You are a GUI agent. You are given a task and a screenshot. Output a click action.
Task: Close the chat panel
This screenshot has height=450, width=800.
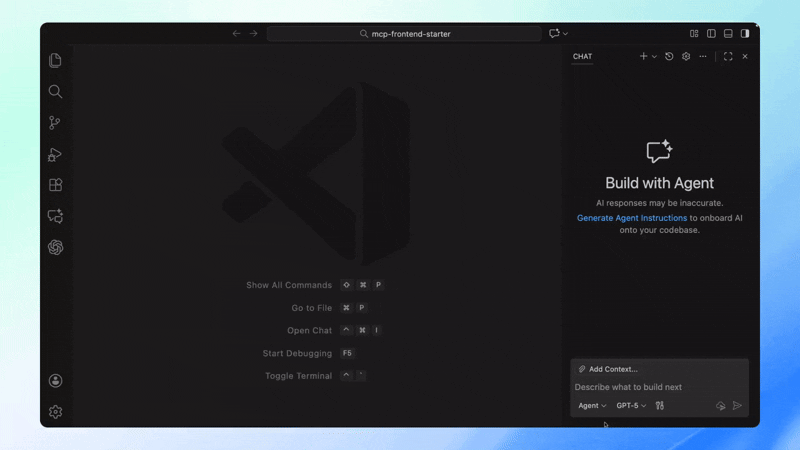(745, 56)
